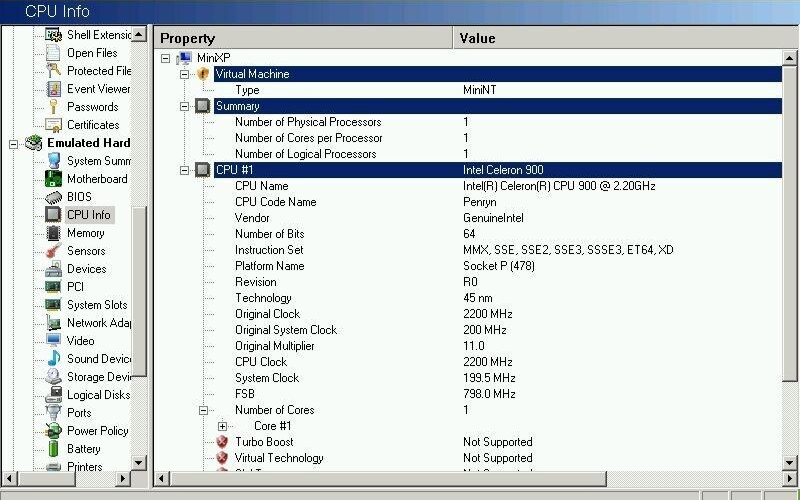Click the Emulated Hardware category icon
The width and height of the screenshot is (800, 500).
click(34, 143)
